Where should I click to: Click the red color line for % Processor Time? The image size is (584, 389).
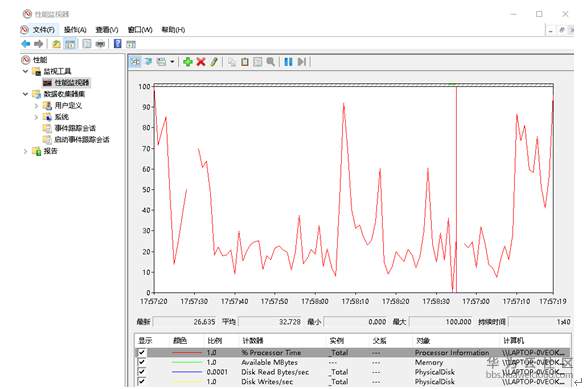tap(187, 352)
